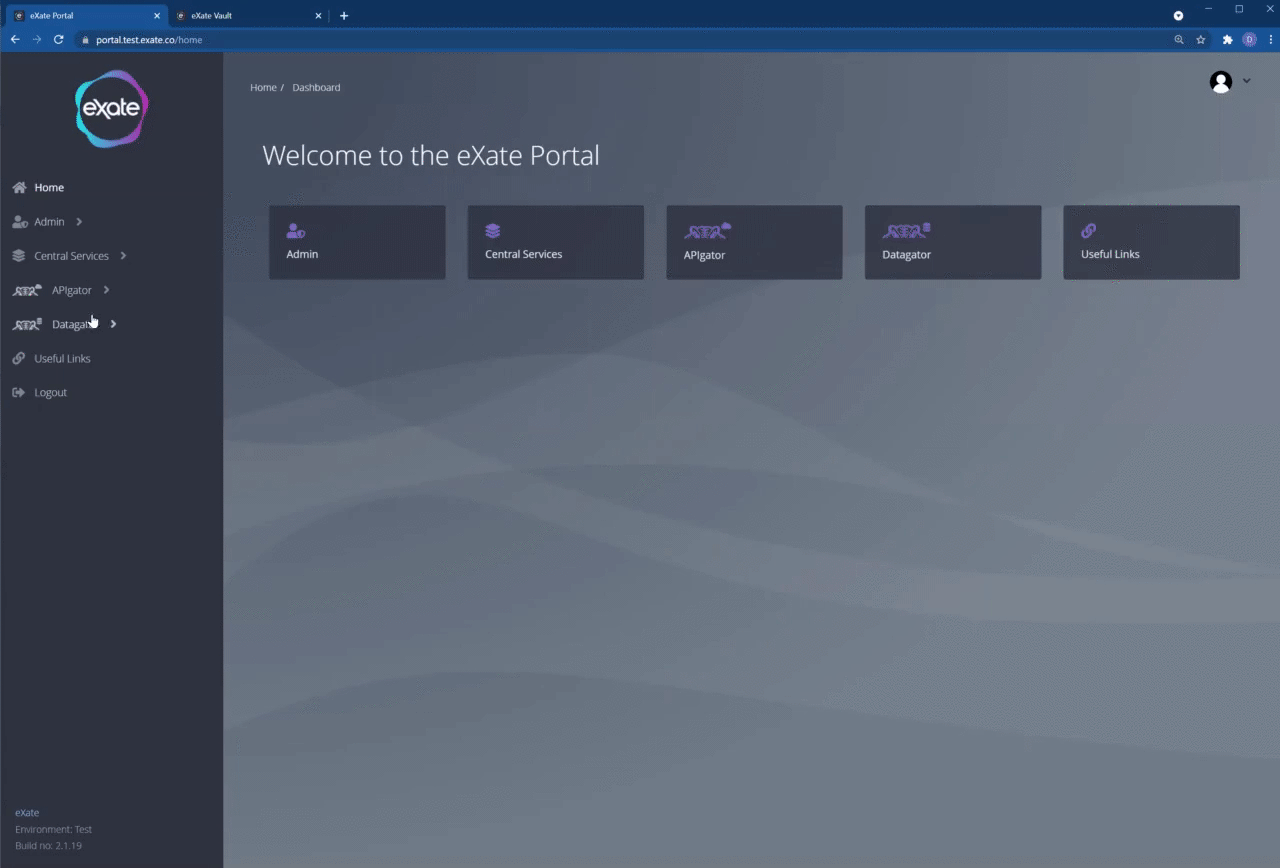
Task: Click the Central Services stack icon in sidebar
Action: pos(19,256)
